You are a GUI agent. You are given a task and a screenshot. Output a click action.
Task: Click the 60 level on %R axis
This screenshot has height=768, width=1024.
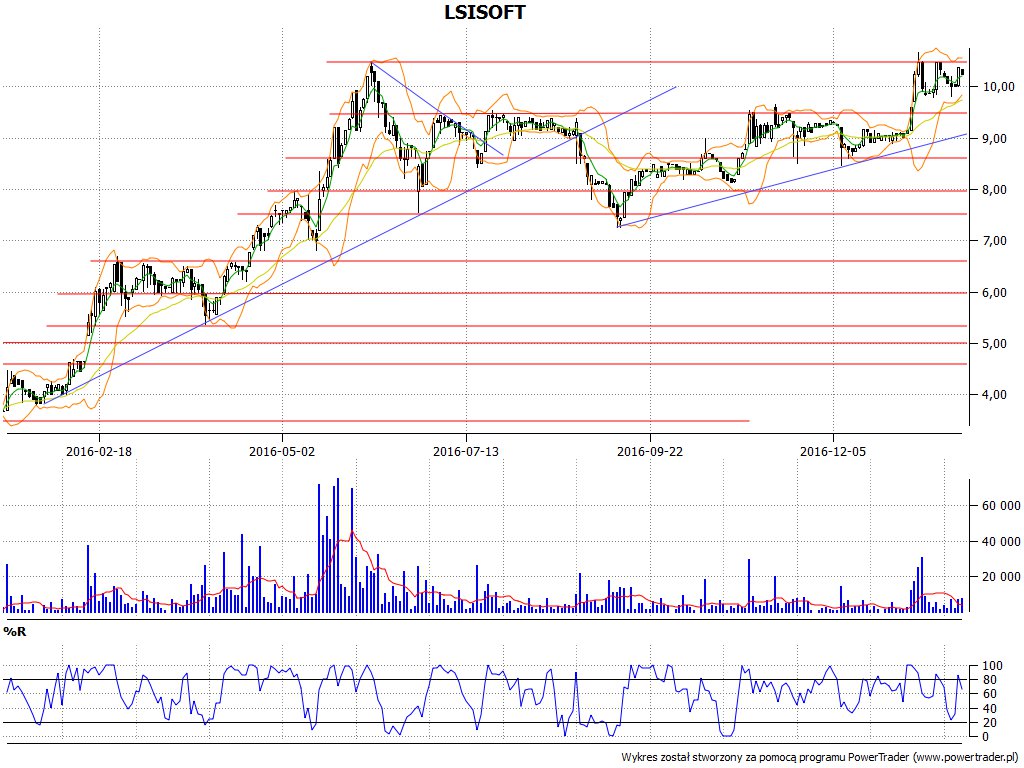pyautogui.click(x=989, y=694)
